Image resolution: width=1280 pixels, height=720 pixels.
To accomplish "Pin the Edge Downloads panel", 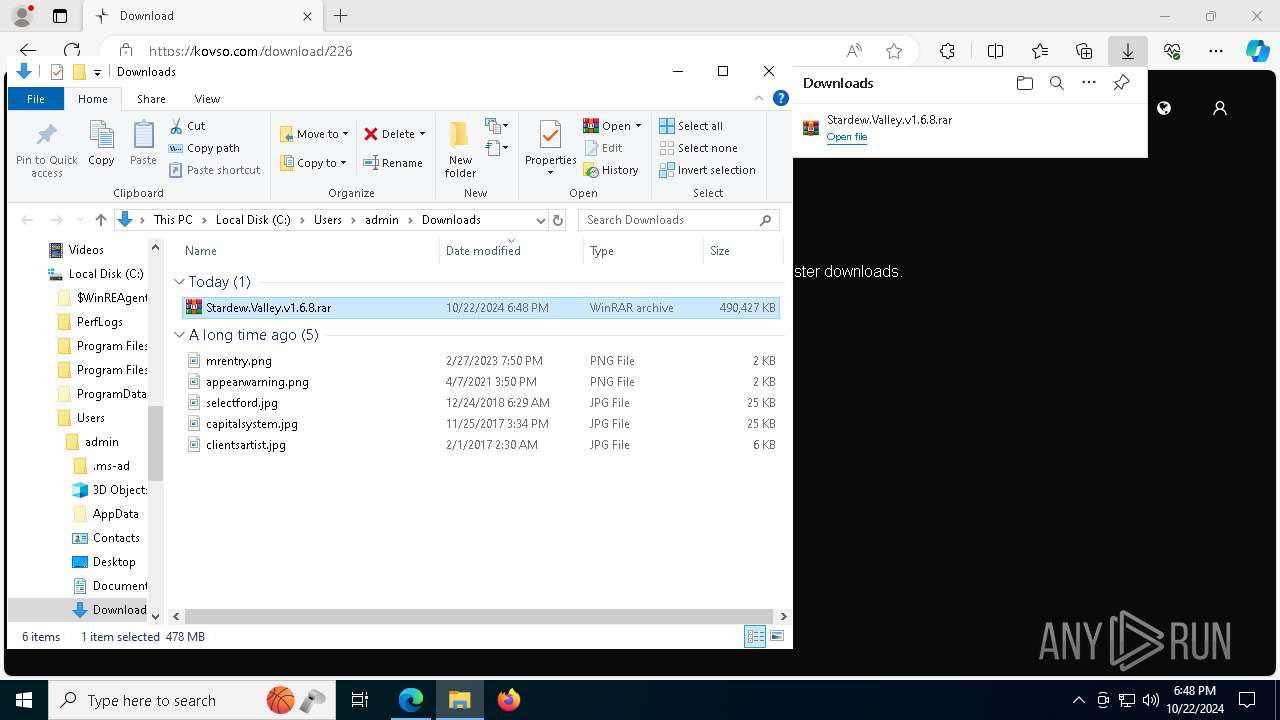I will [x=1121, y=83].
